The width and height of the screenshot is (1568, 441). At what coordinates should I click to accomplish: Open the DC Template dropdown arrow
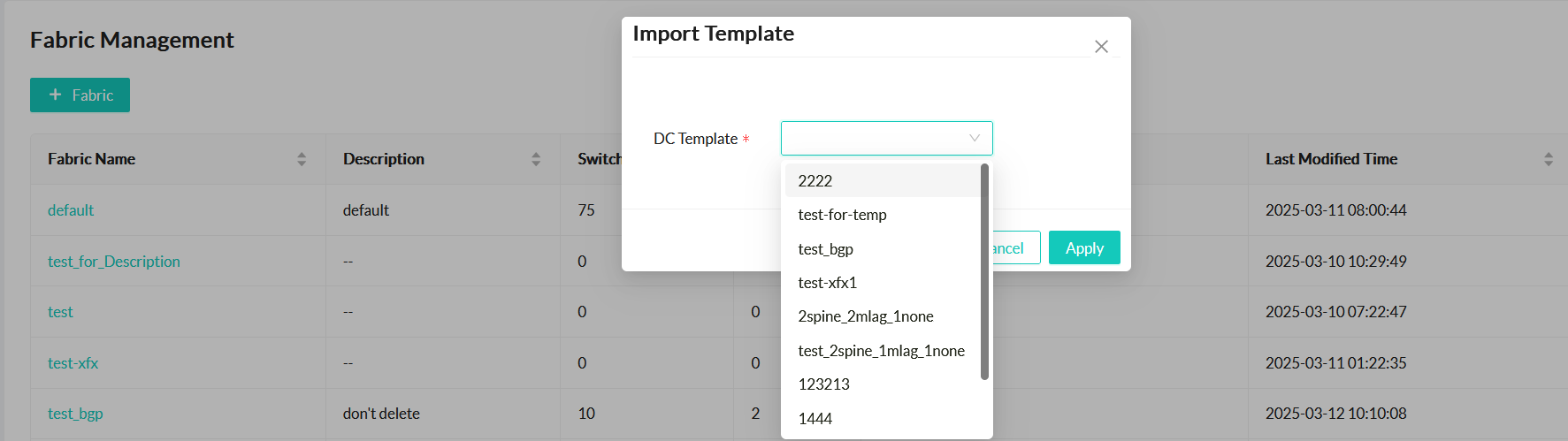pyautogui.click(x=974, y=139)
